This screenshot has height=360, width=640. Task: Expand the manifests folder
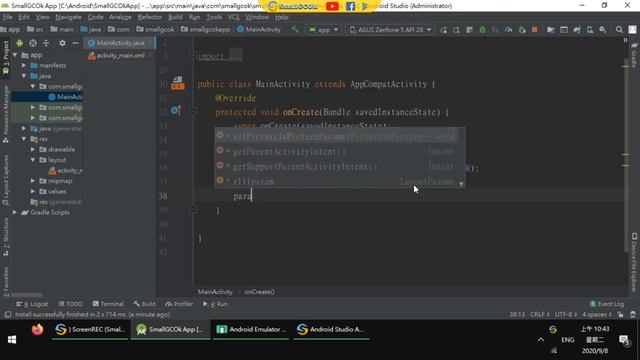coord(24,65)
